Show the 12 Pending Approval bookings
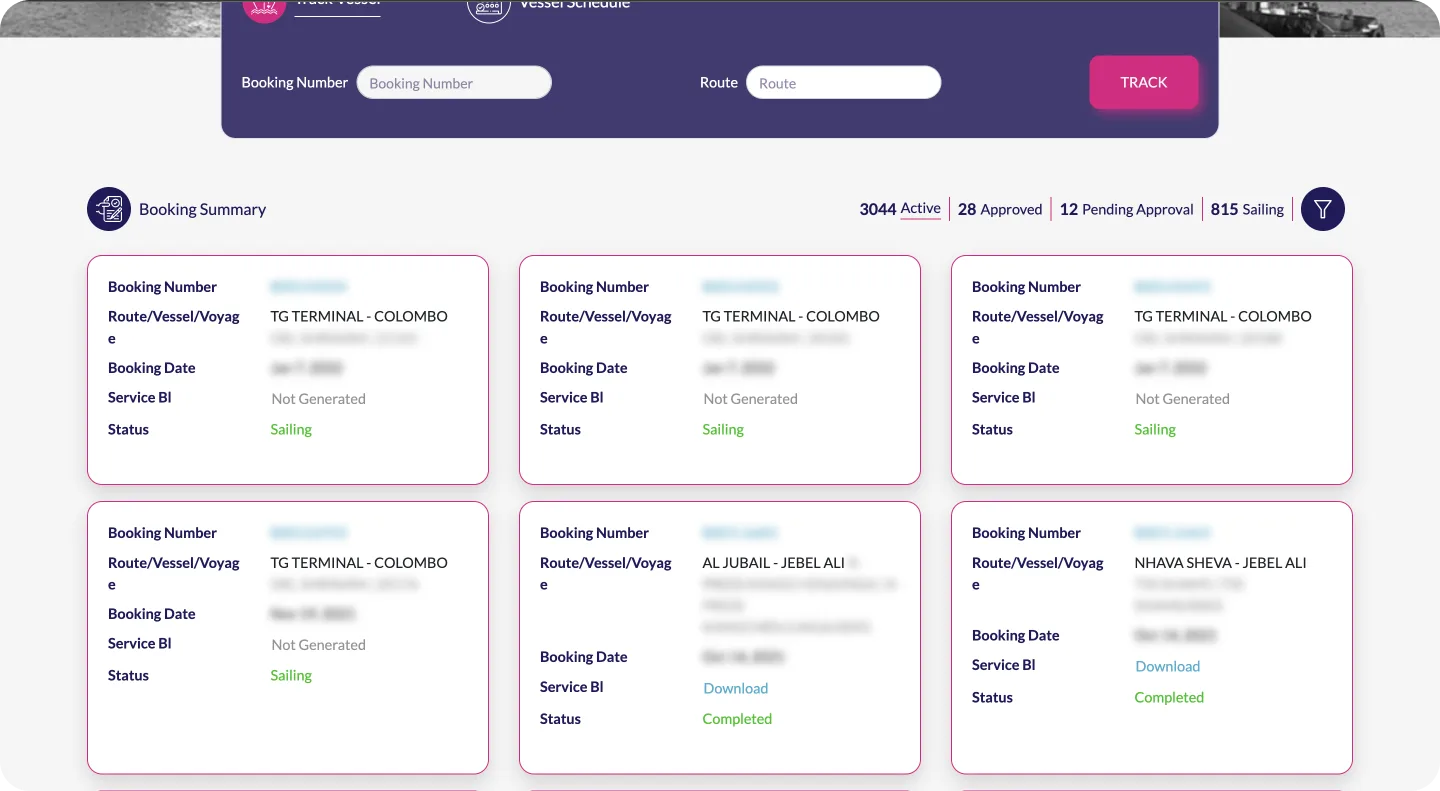This screenshot has height=791, width=1440. pyautogui.click(x=1126, y=209)
